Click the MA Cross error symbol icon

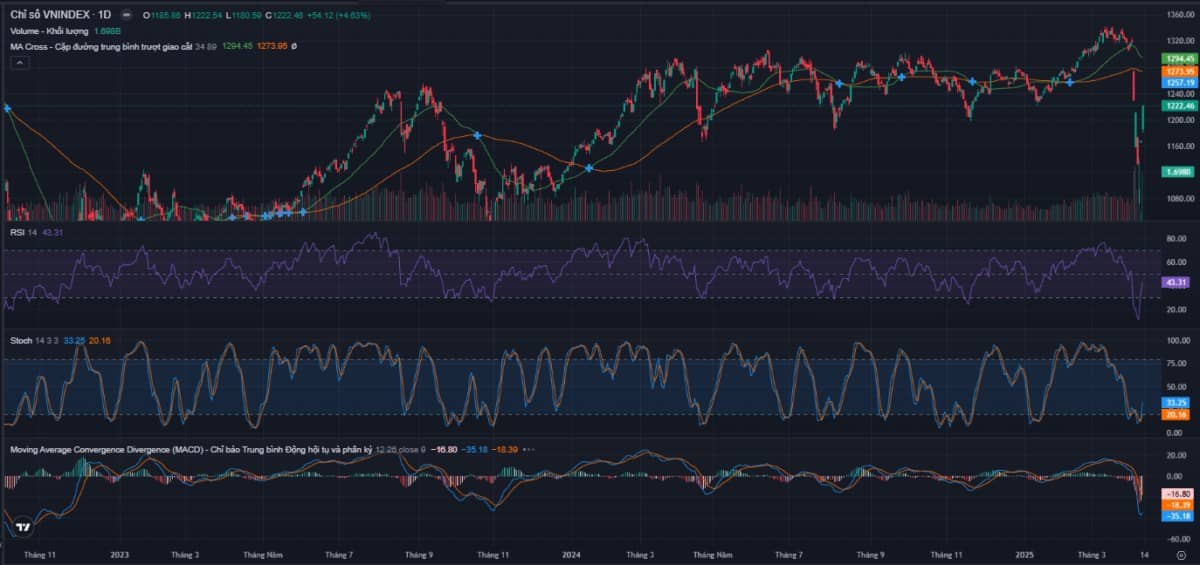[294, 46]
